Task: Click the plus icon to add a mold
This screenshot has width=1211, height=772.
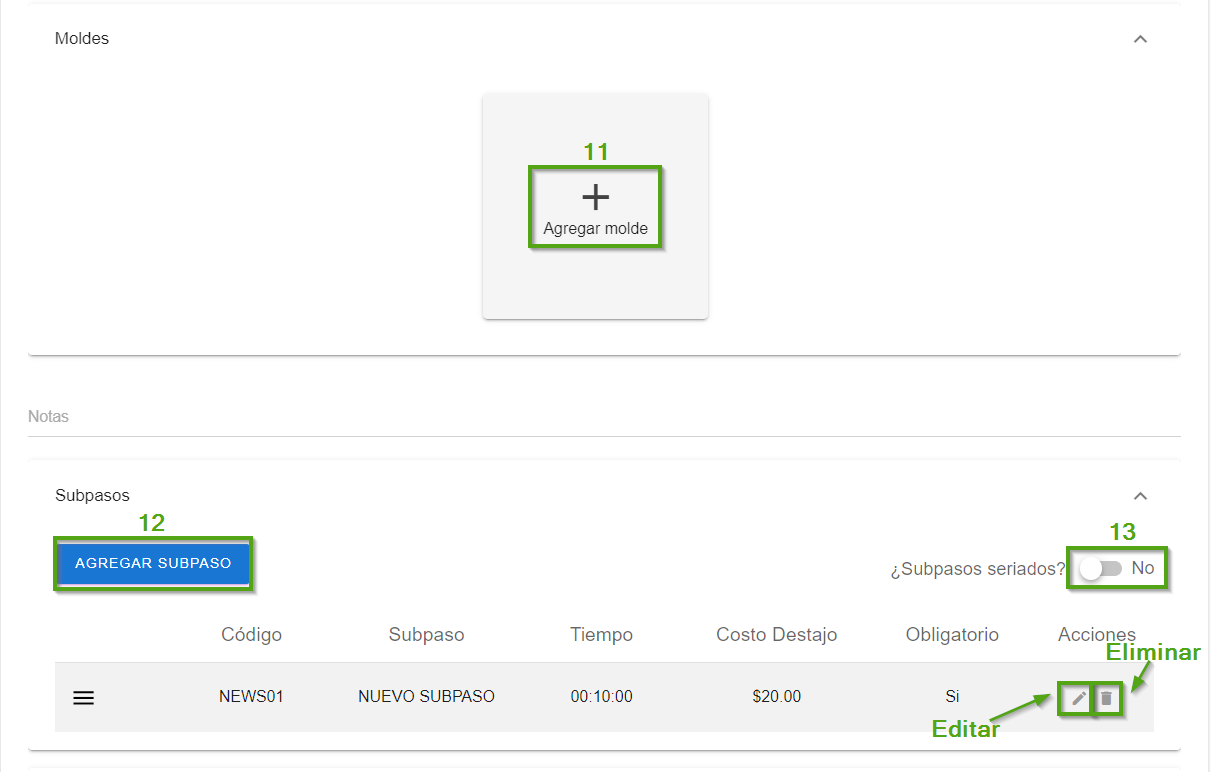Action: pos(595,197)
